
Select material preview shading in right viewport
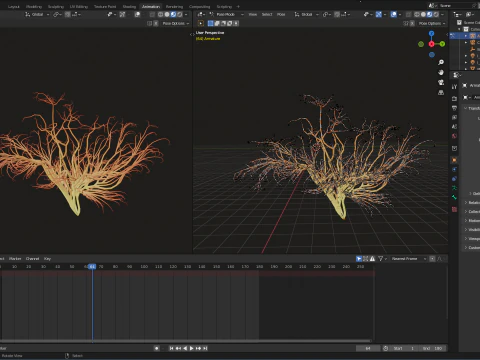430,14
